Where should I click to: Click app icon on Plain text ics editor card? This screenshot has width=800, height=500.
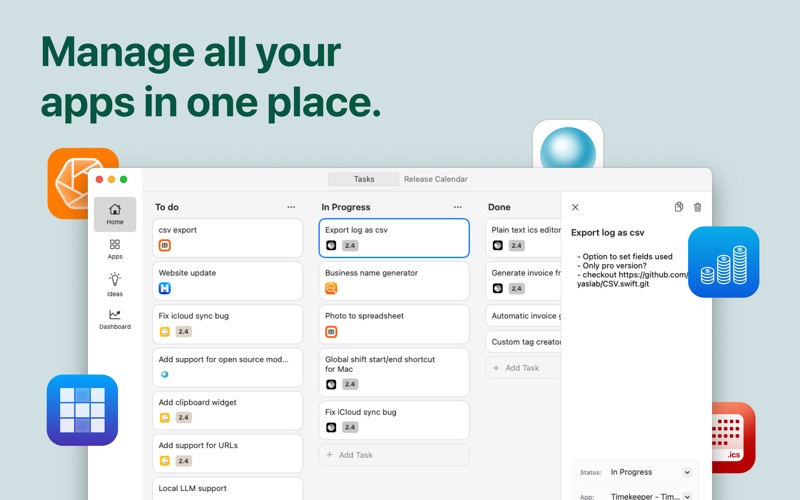tap(497, 245)
